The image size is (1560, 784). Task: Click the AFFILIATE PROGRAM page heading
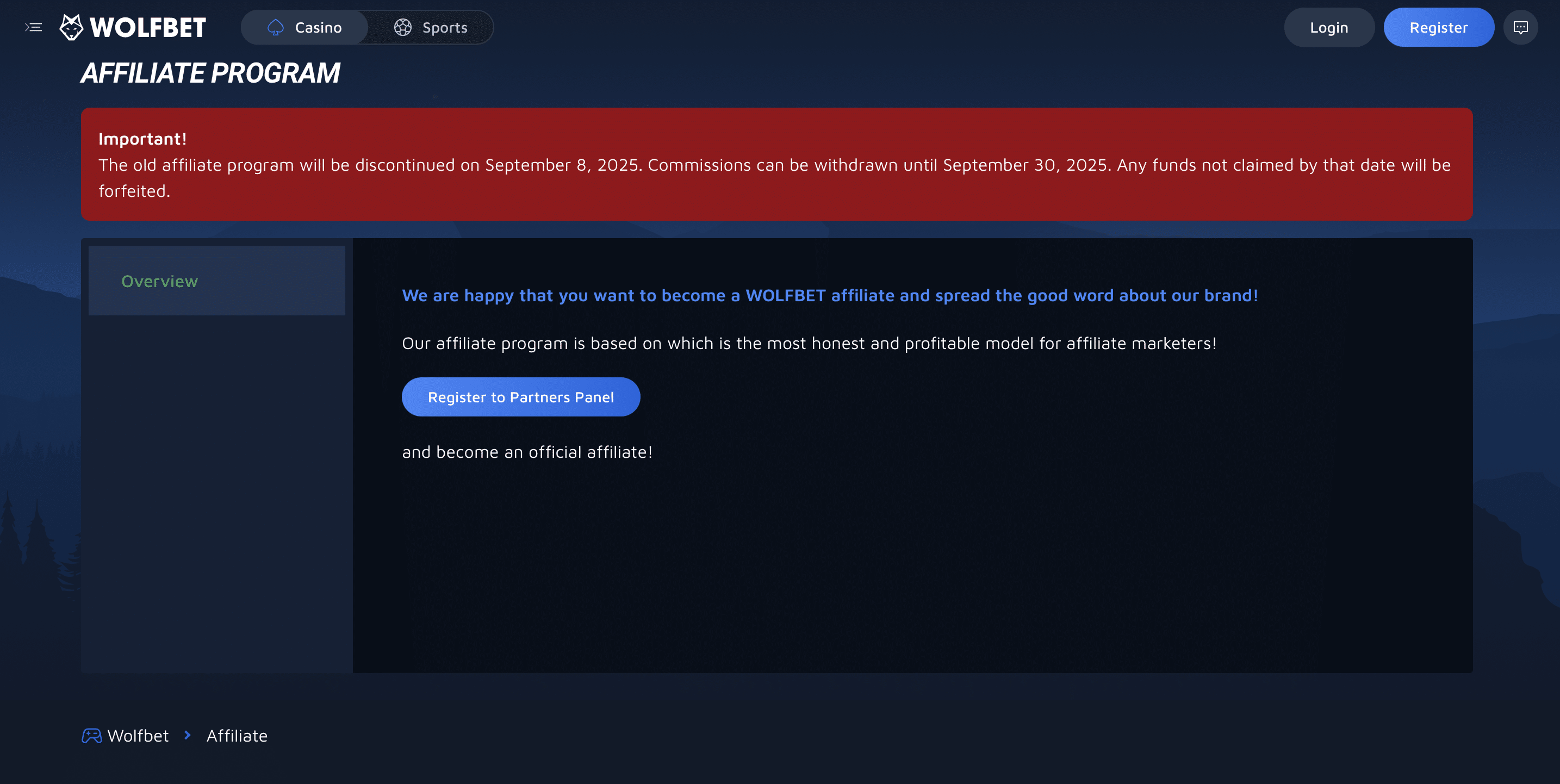click(x=210, y=73)
